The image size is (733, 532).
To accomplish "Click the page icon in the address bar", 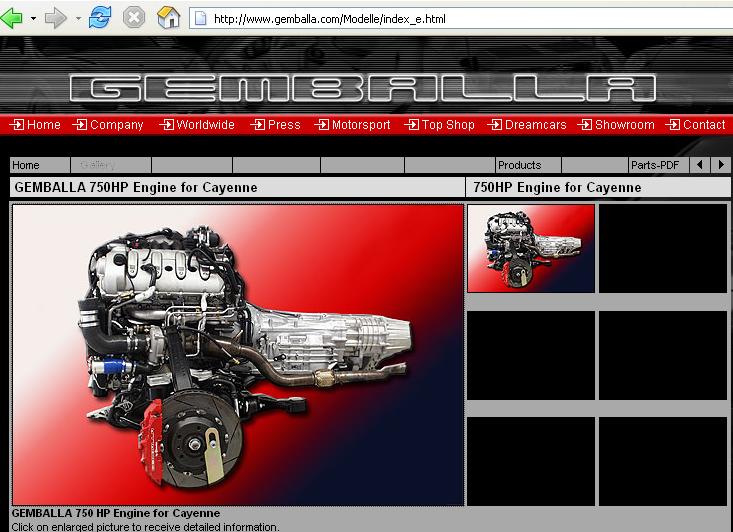I will tap(201, 19).
